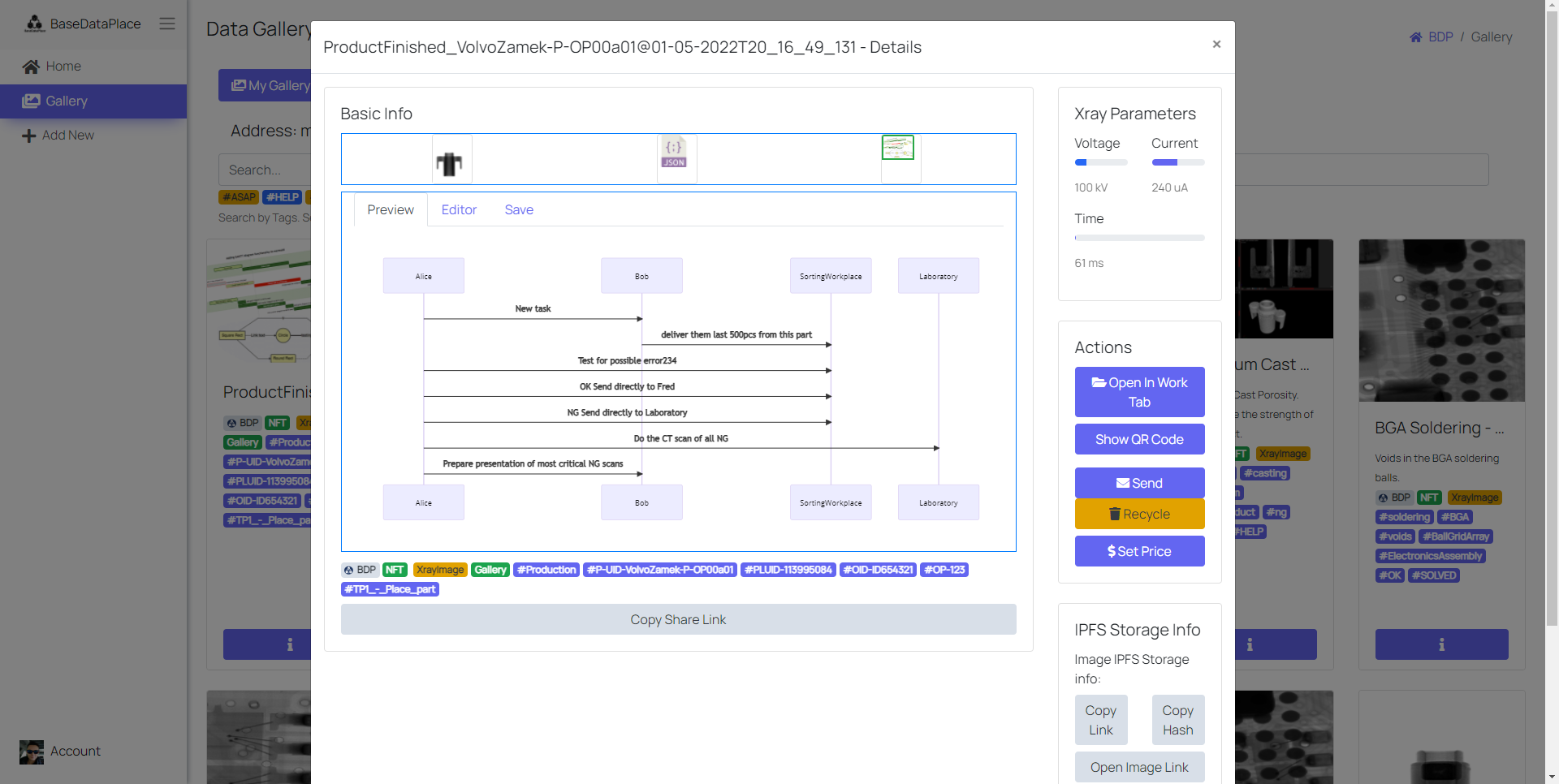Click Set Price button
Viewport: 1559px width, 784px height.
tap(1139, 551)
